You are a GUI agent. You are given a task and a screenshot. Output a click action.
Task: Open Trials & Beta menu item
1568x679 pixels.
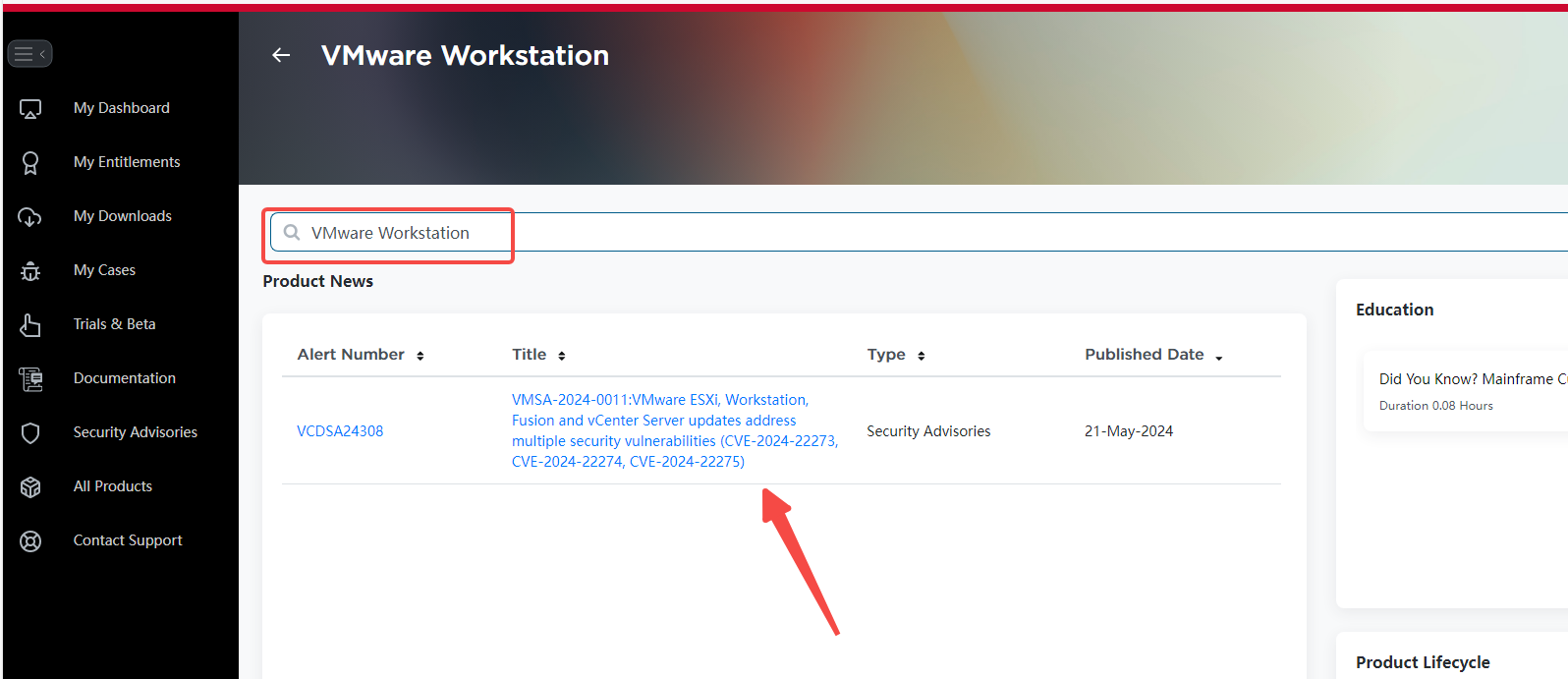pos(114,324)
